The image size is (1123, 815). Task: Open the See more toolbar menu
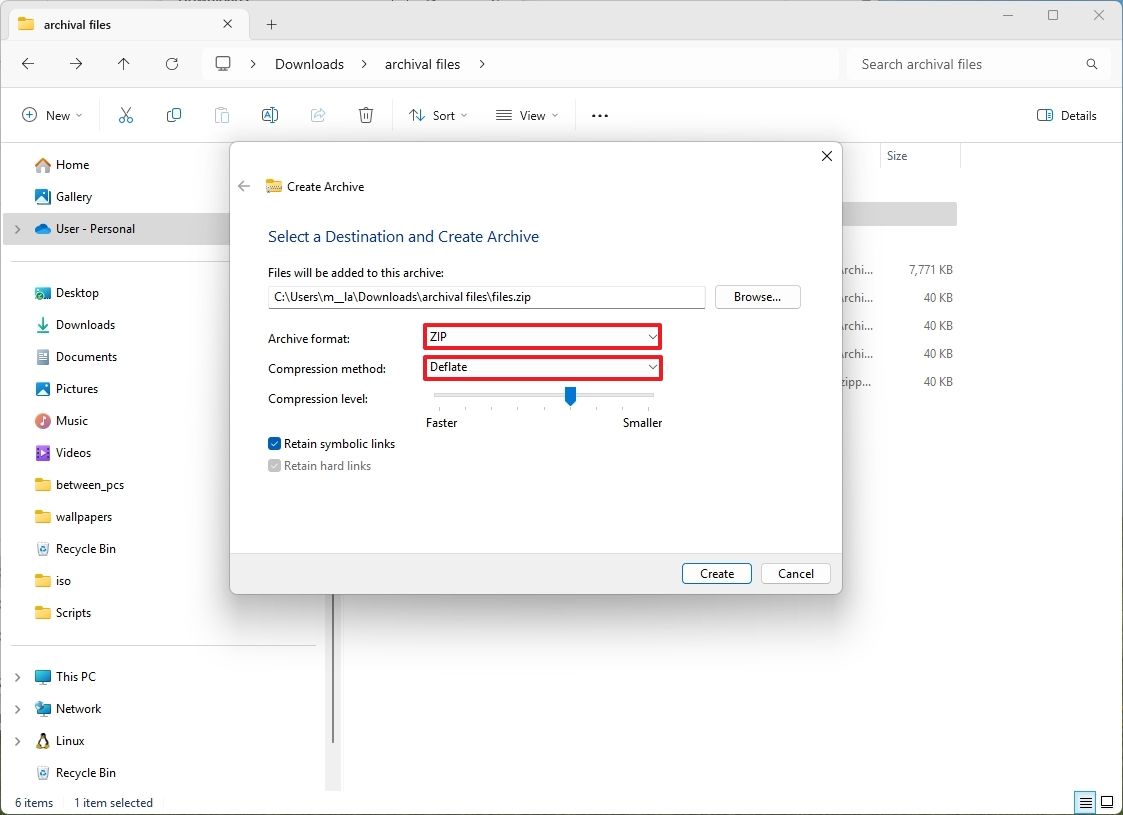point(599,115)
